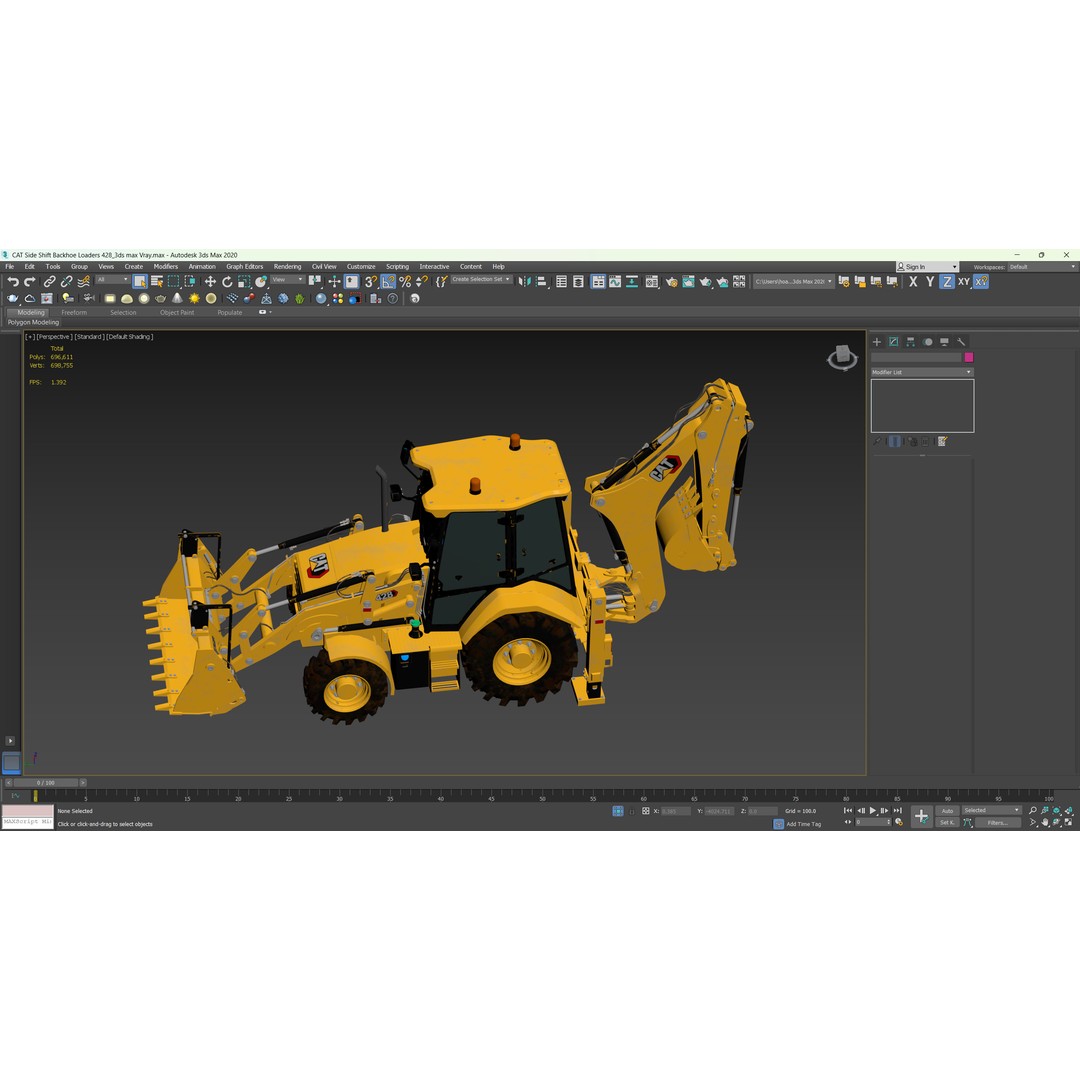The image size is (1080, 1080).
Task: Open the Modifiers menu
Action: (x=165, y=267)
